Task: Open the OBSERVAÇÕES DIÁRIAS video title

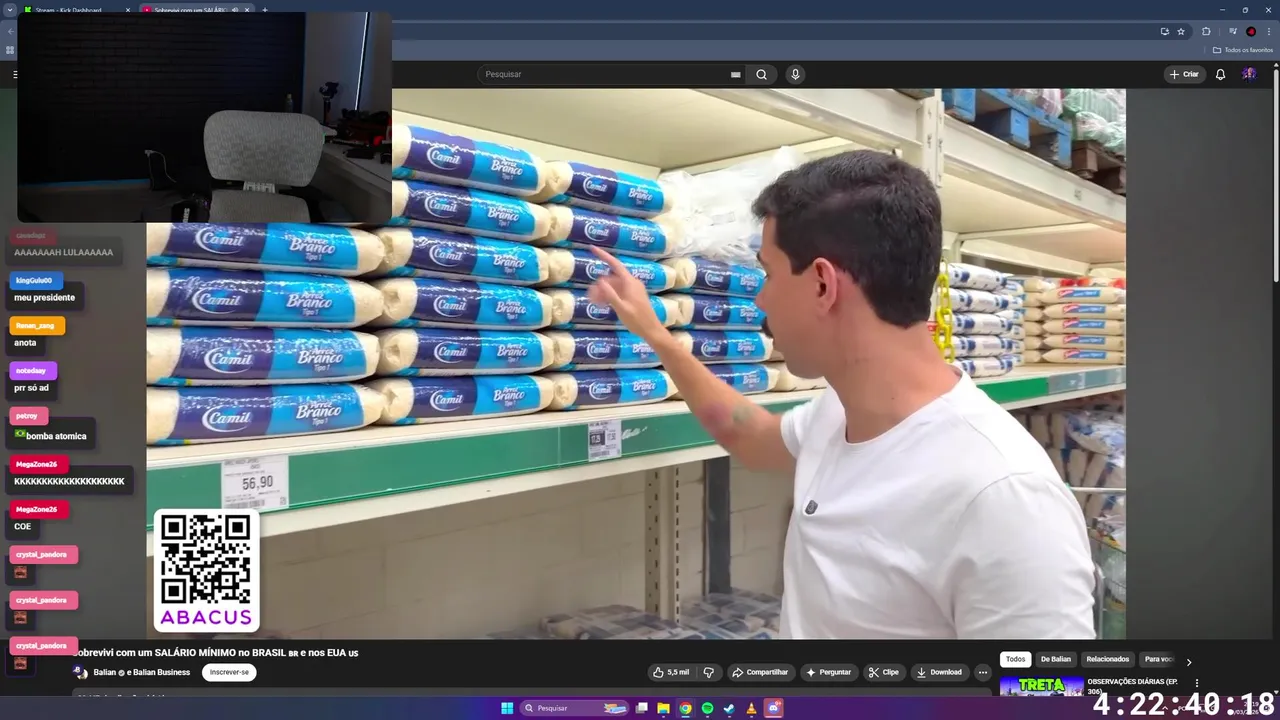Action: [x=1134, y=686]
